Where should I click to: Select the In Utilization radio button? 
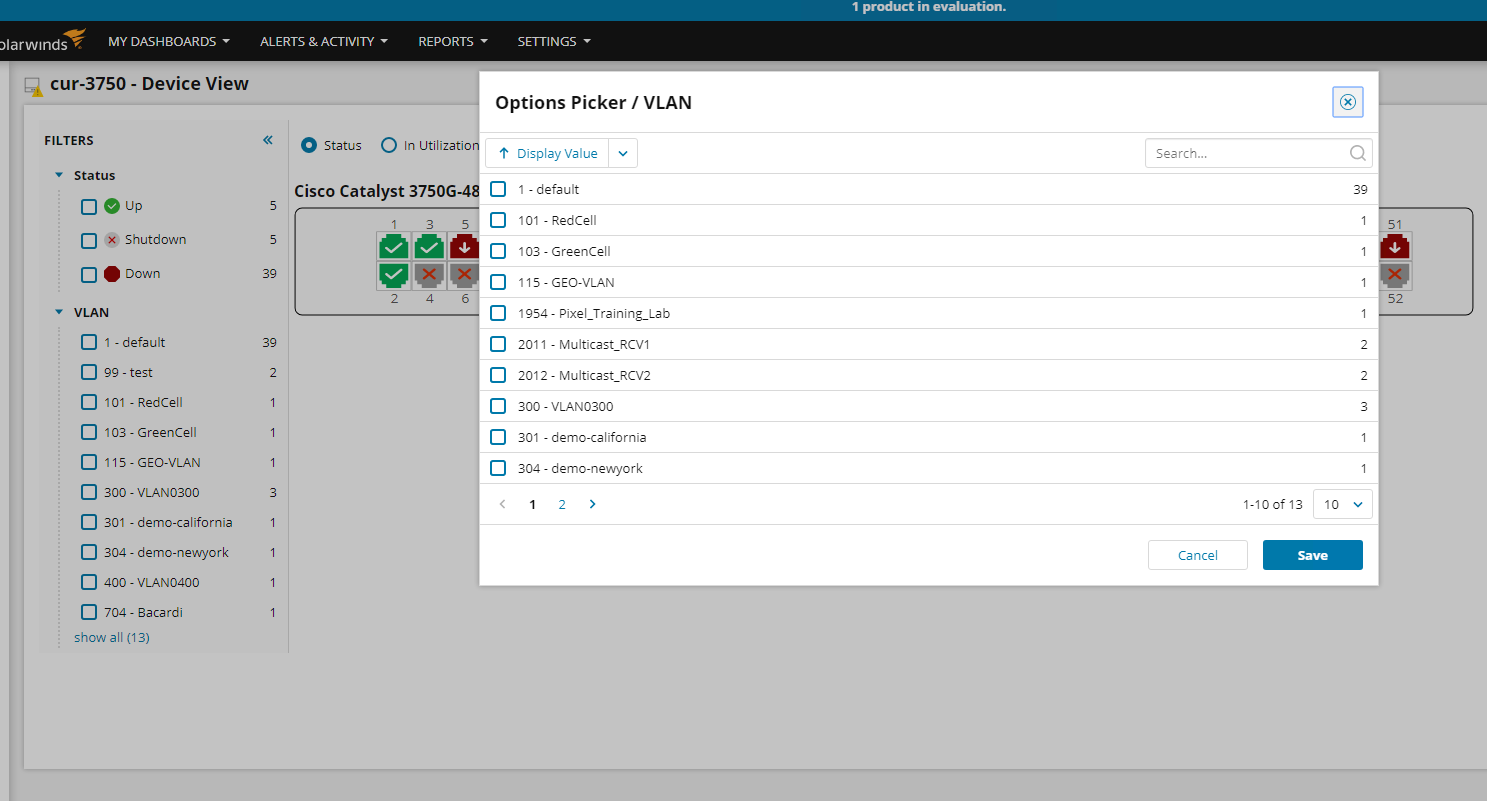pyautogui.click(x=389, y=145)
